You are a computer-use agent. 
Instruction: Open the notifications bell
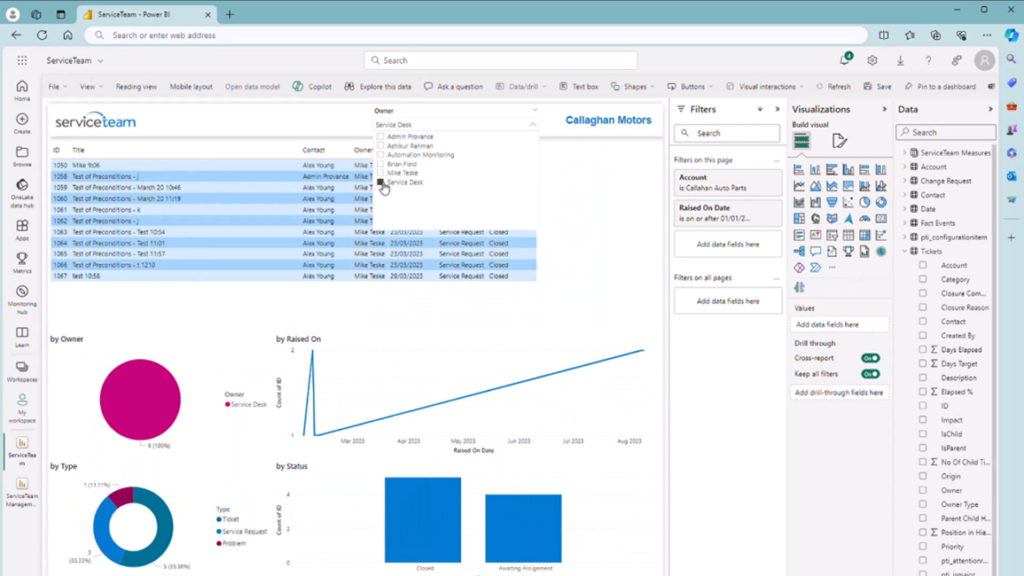[x=844, y=60]
